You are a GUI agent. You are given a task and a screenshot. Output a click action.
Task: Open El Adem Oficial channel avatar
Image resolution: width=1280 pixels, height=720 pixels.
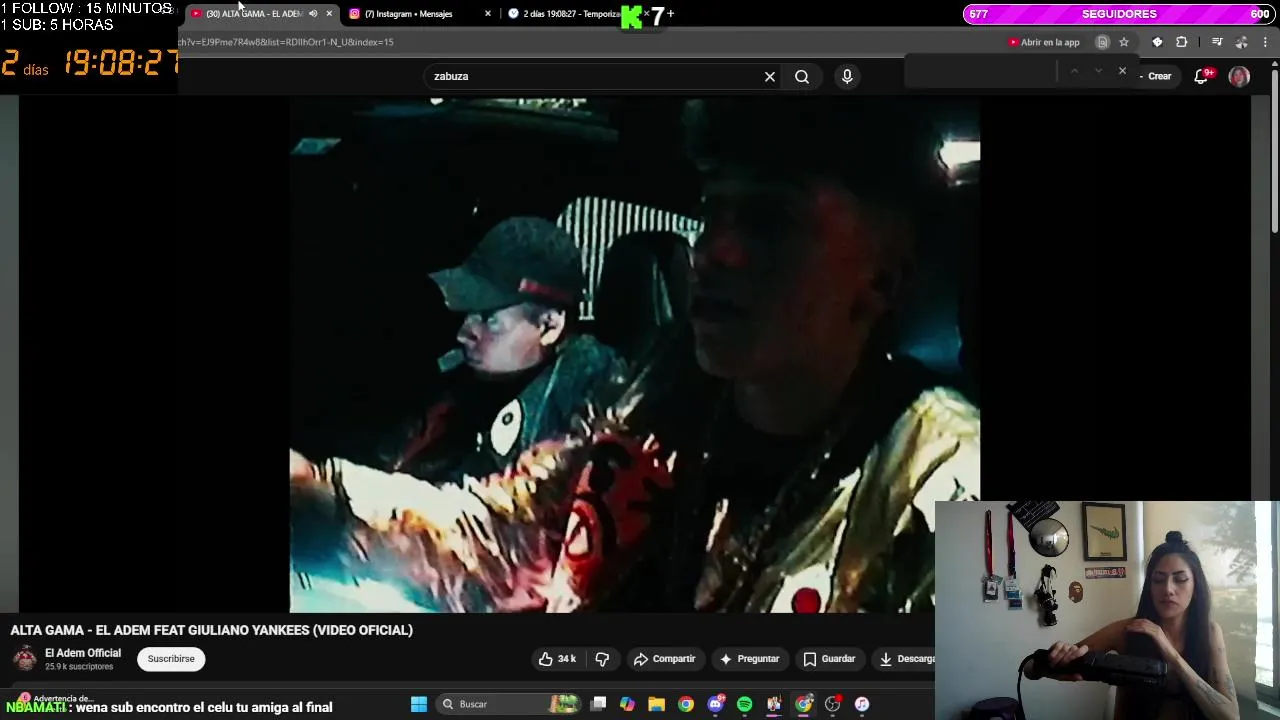pos(25,659)
